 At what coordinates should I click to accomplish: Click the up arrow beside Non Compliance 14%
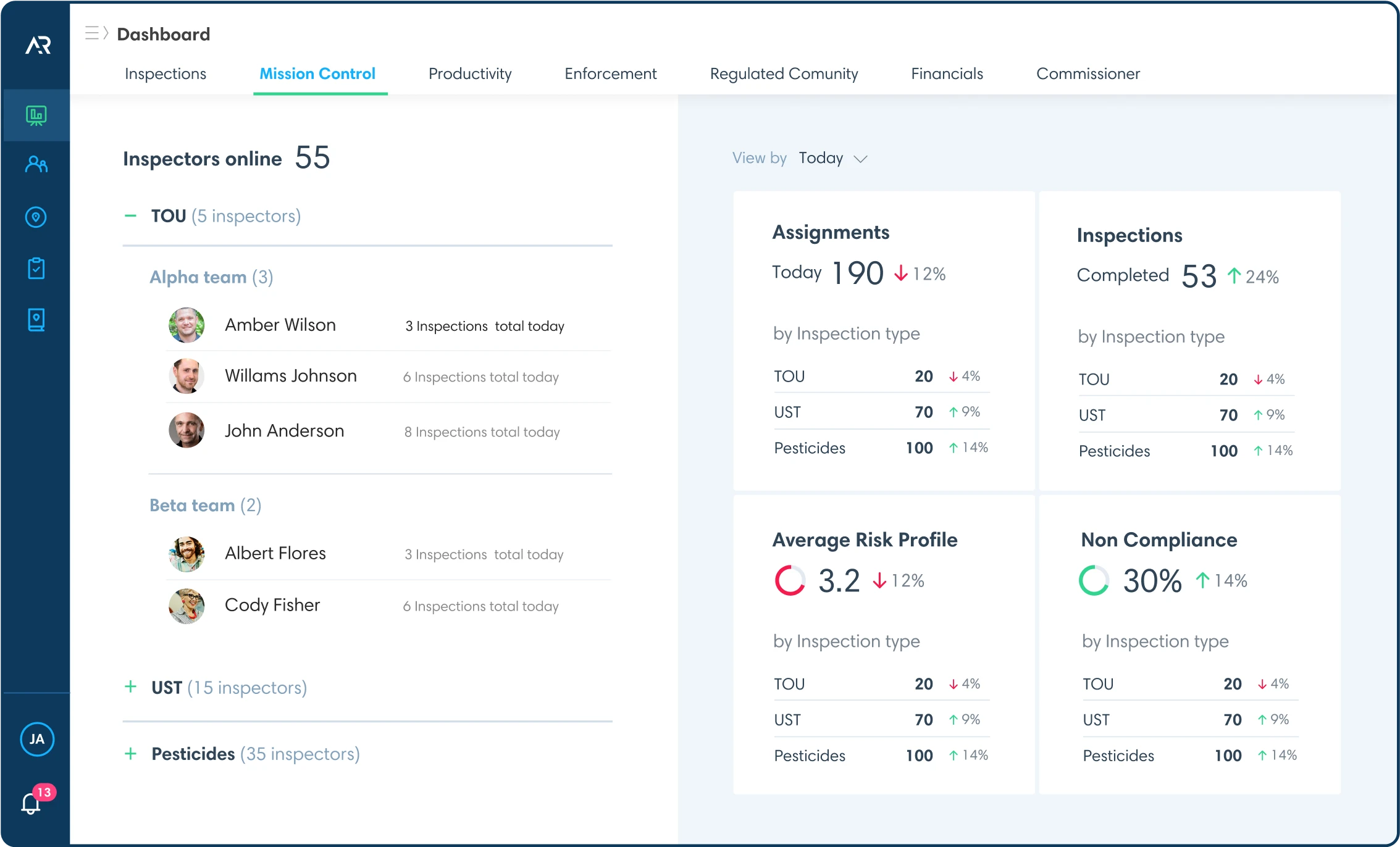(1202, 580)
